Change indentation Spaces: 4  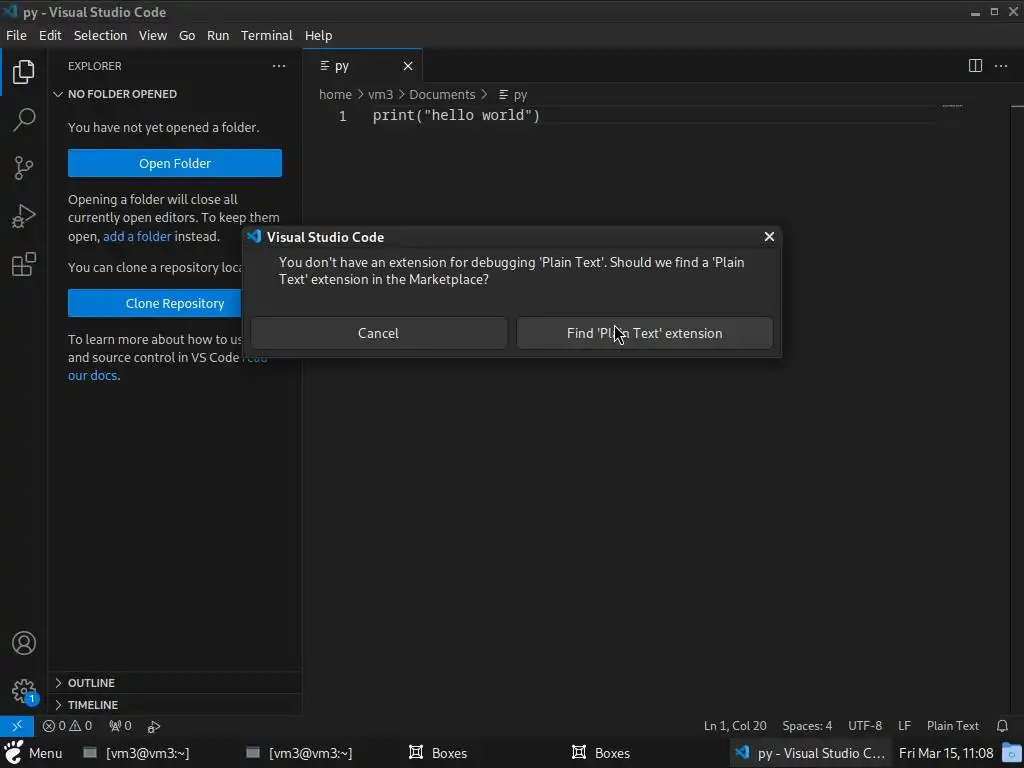[807, 726]
